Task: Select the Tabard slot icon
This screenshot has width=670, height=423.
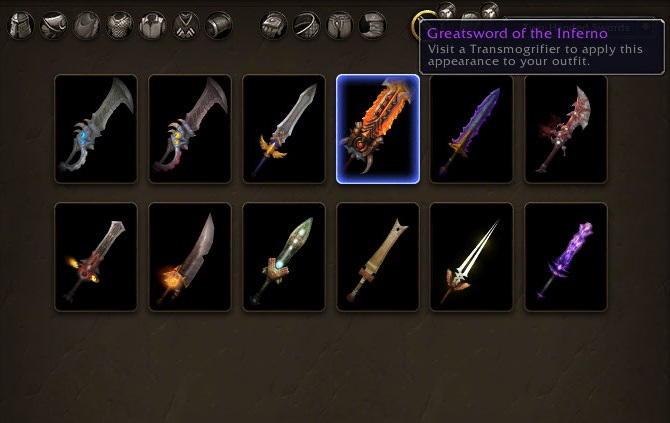Action: tap(185, 25)
